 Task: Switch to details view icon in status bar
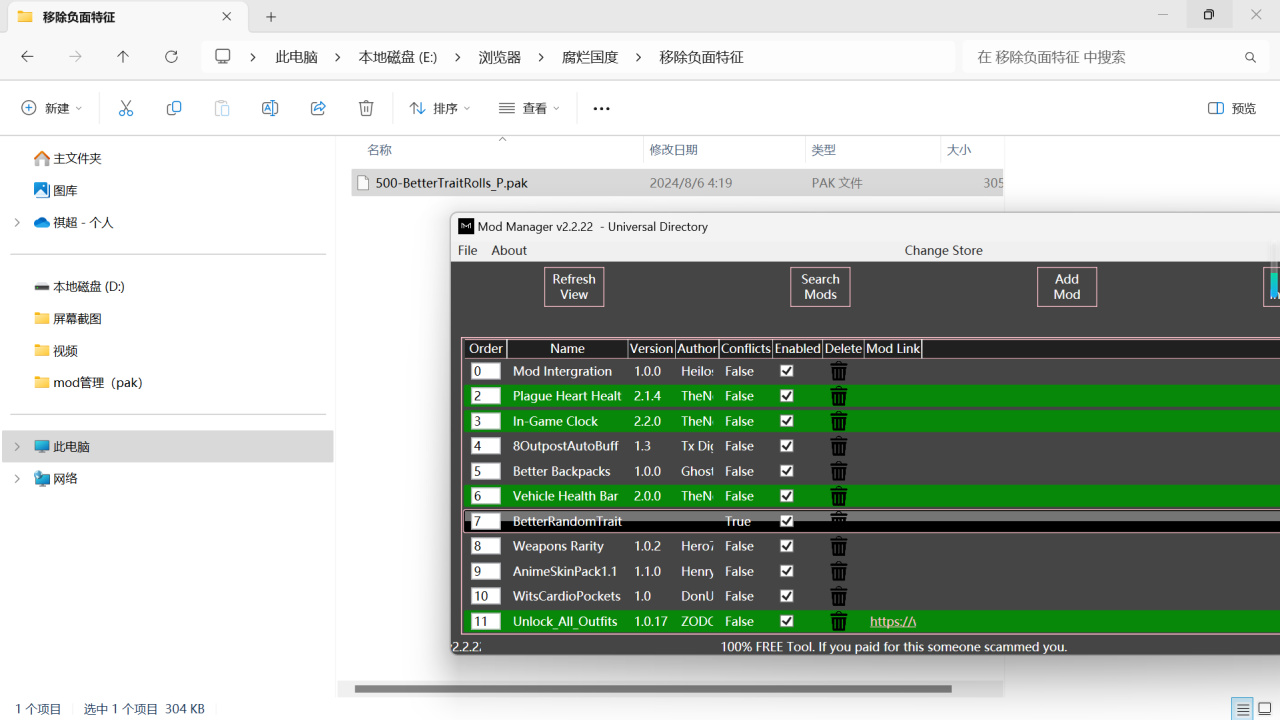coord(1243,709)
